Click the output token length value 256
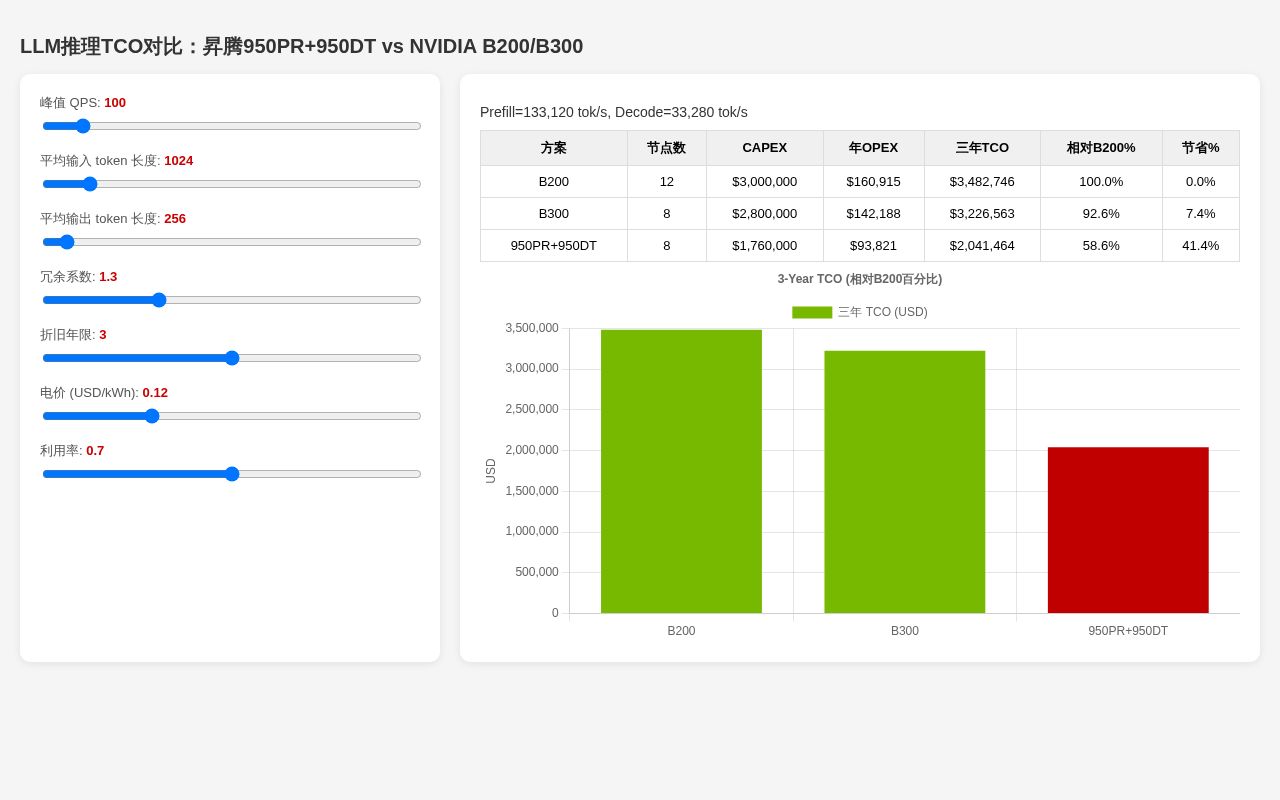 pyautogui.click(x=175, y=218)
